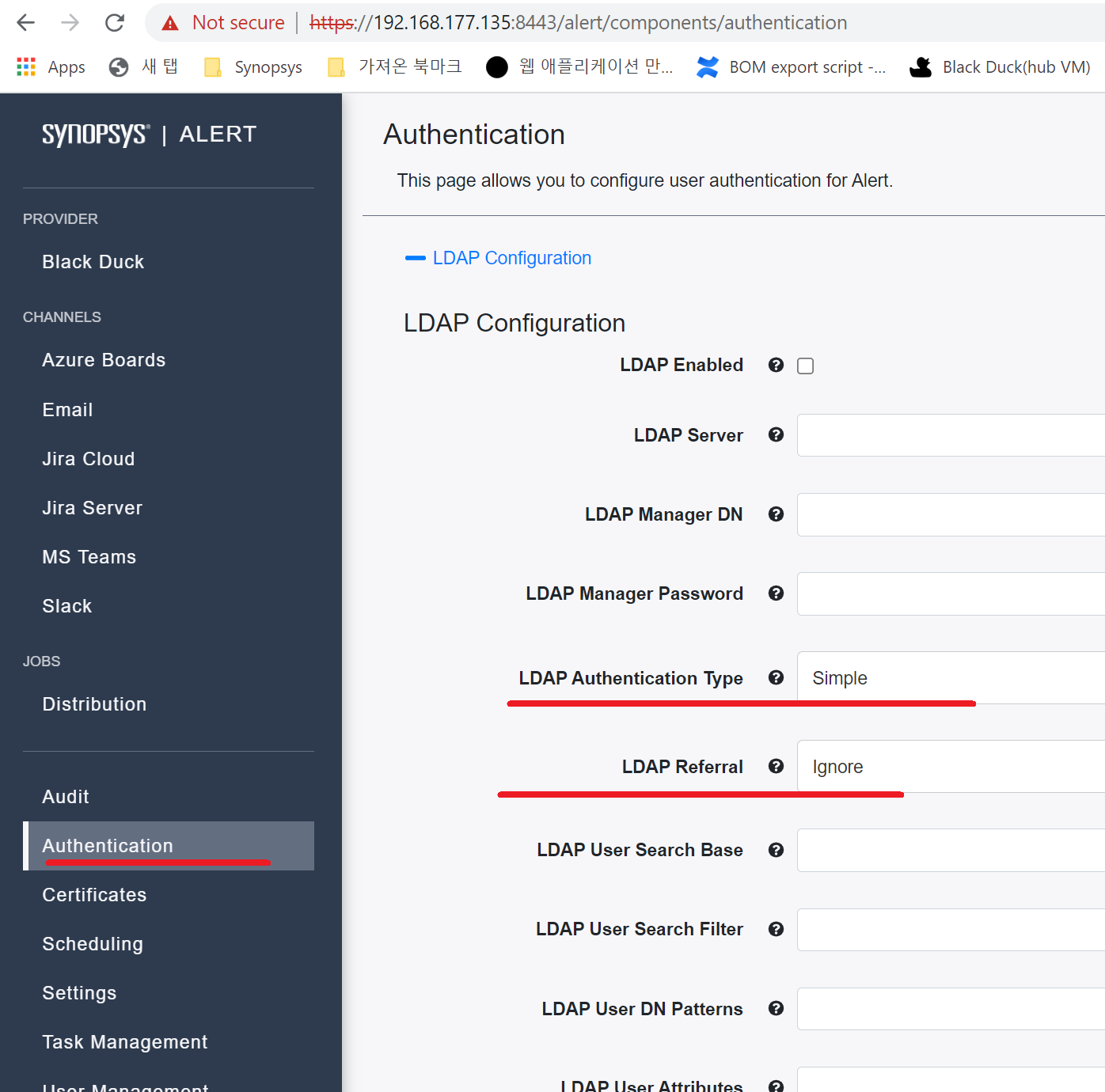Open the LDAP Authentication Type dropdown showing Simple

910,678
